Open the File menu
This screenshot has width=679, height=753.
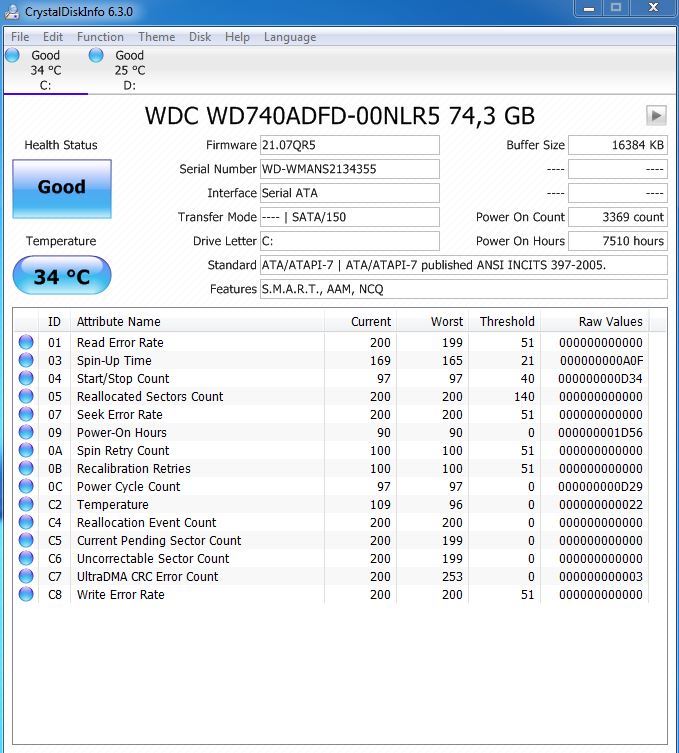[20, 37]
